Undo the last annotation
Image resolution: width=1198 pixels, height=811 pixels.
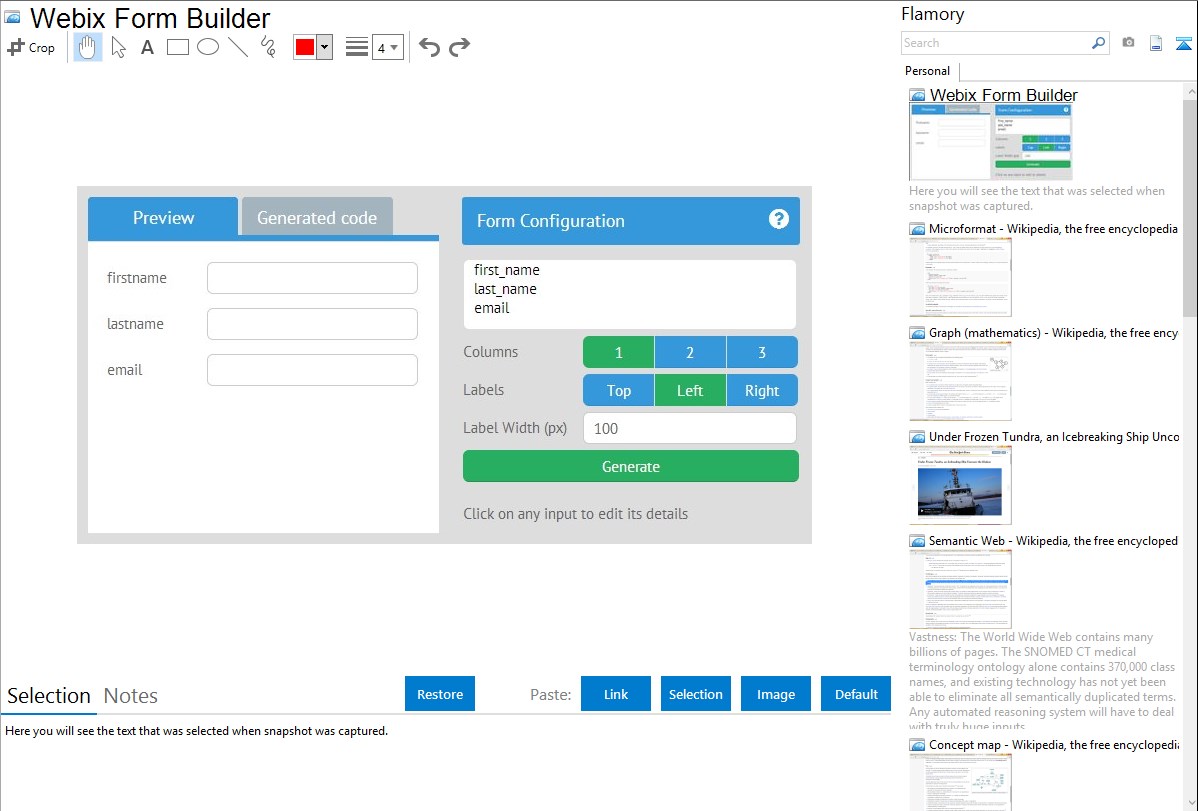tap(429, 47)
